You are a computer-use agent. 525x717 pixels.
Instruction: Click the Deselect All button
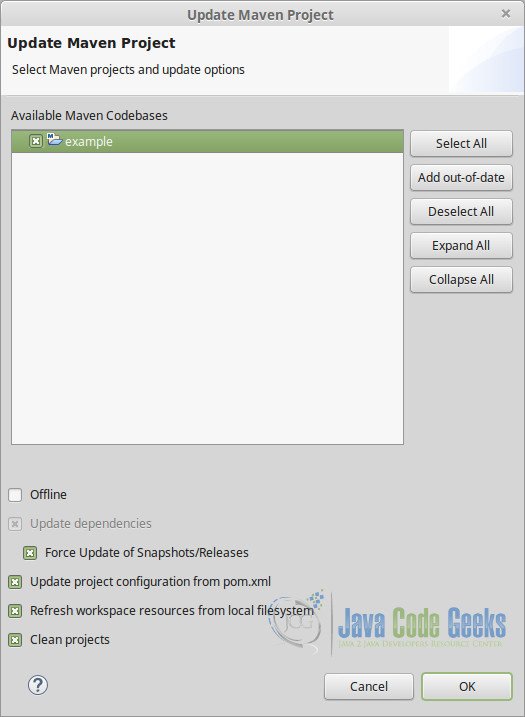coord(461,212)
